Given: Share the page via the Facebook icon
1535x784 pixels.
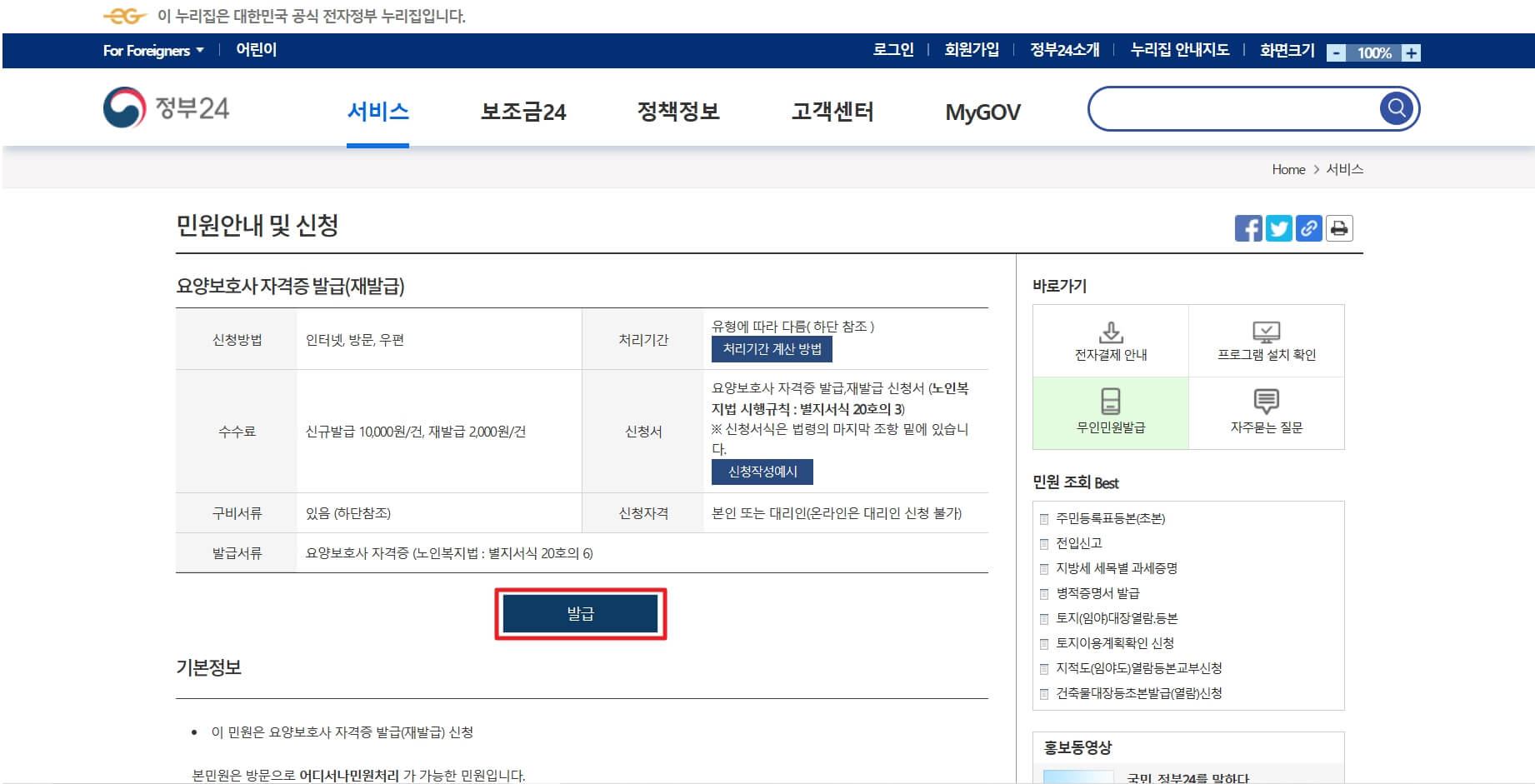Looking at the screenshot, I should pos(1247,228).
